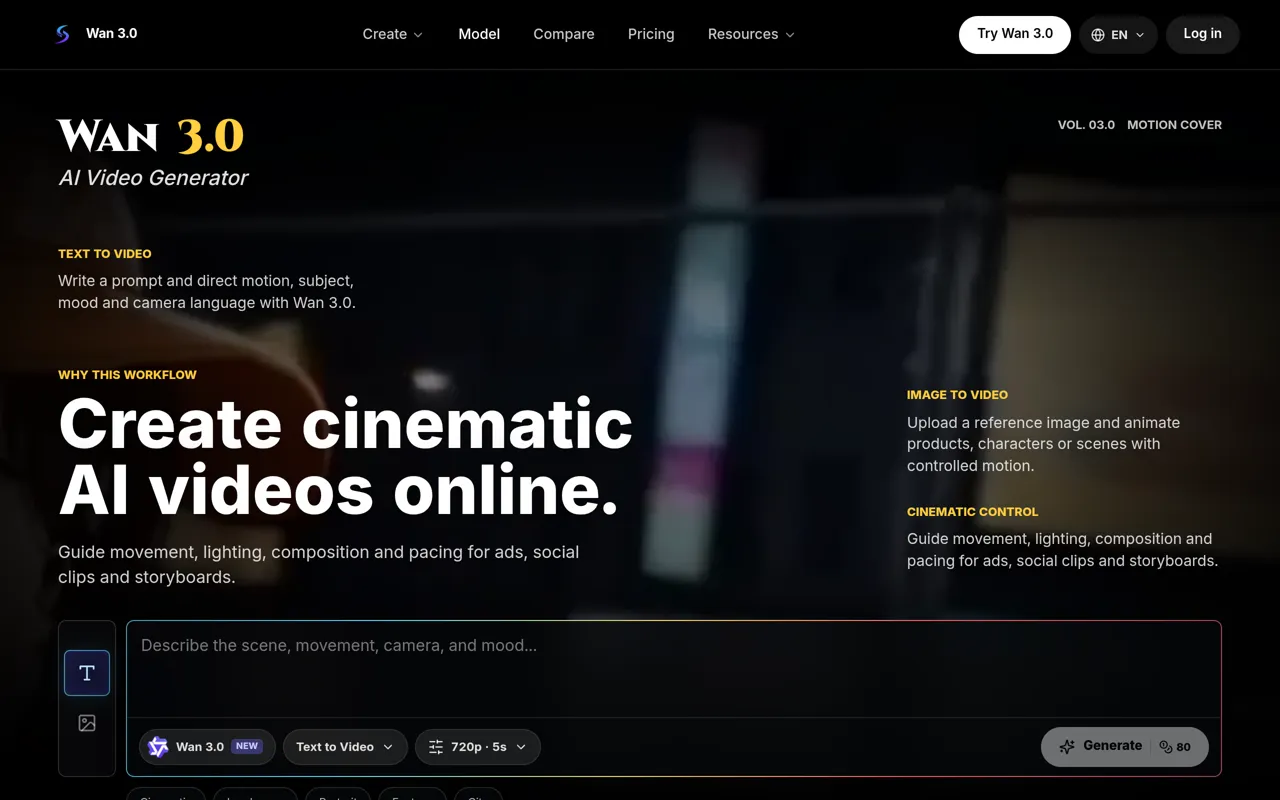Expand the Create menu
Image resolution: width=1280 pixels, height=800 pixels.
tap(393, 34)
